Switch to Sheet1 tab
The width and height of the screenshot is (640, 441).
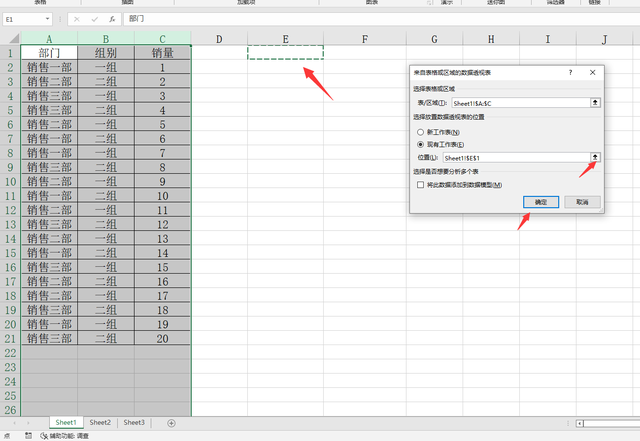click(x=66, y=423)
